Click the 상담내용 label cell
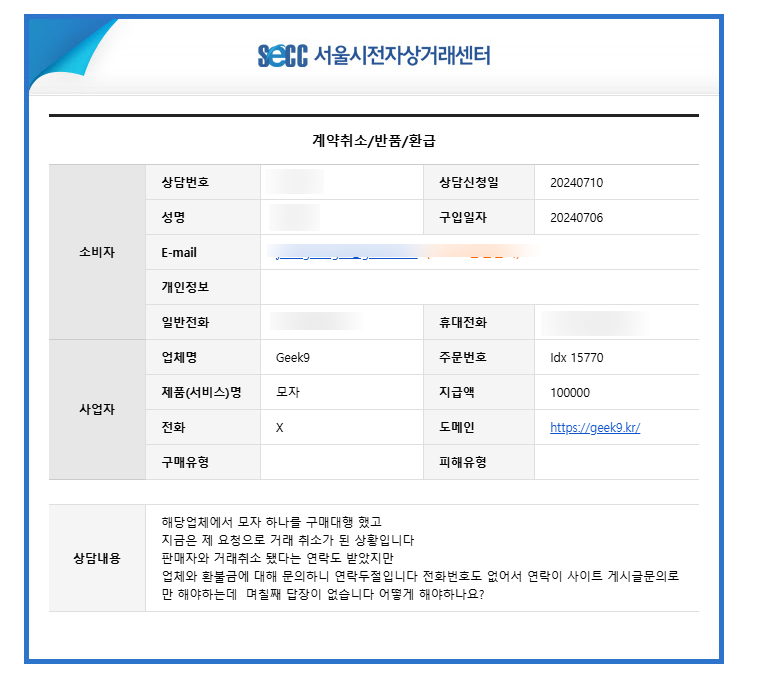Screen dimensions: 761x692 97,558
